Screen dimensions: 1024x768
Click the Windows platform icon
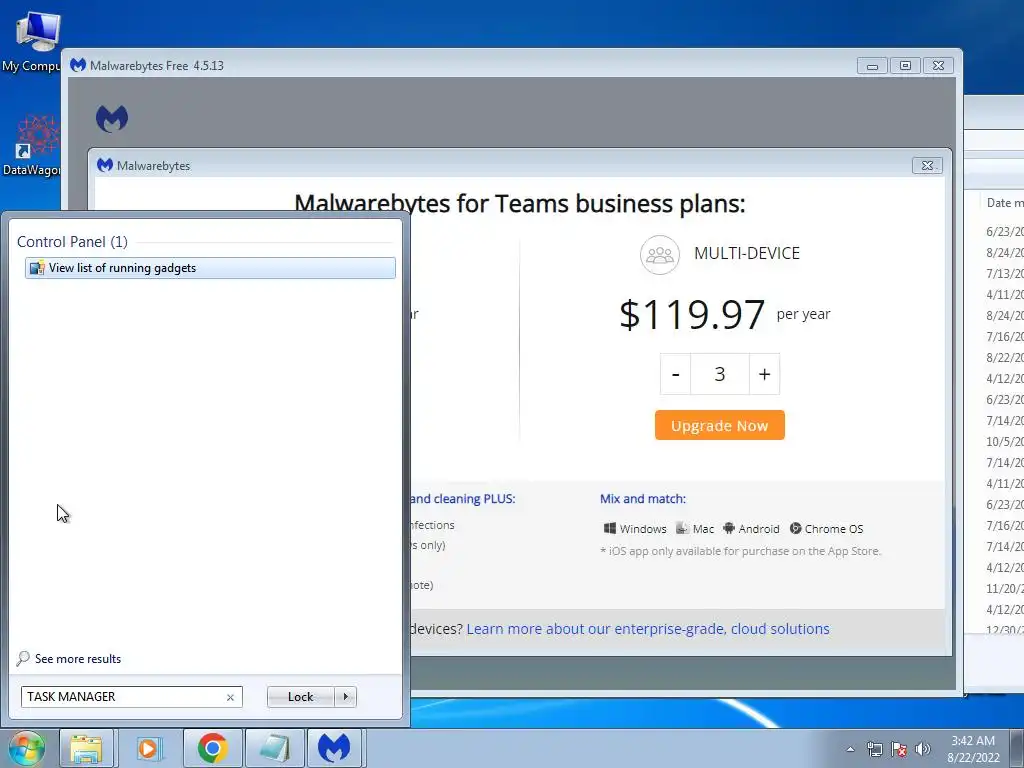609,528
